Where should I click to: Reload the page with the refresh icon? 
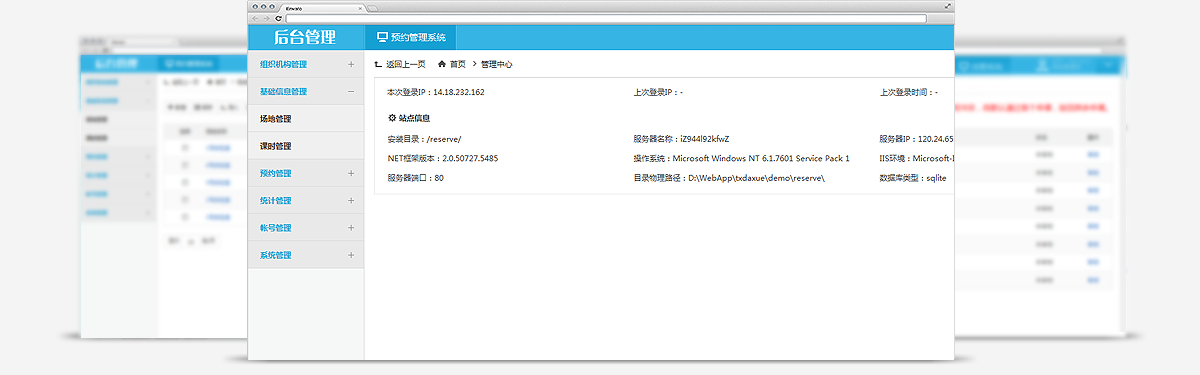277,18
